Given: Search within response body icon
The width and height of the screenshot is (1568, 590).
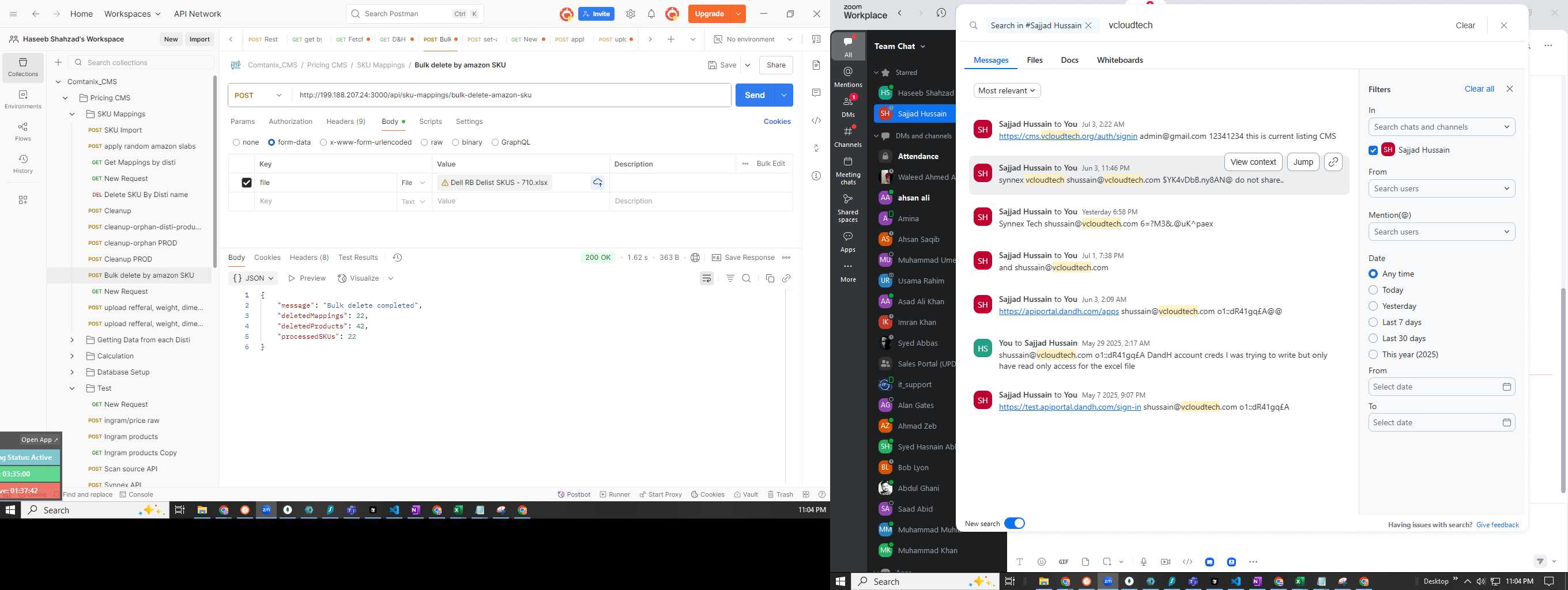Looking at the screenshot, I should 747,278.
